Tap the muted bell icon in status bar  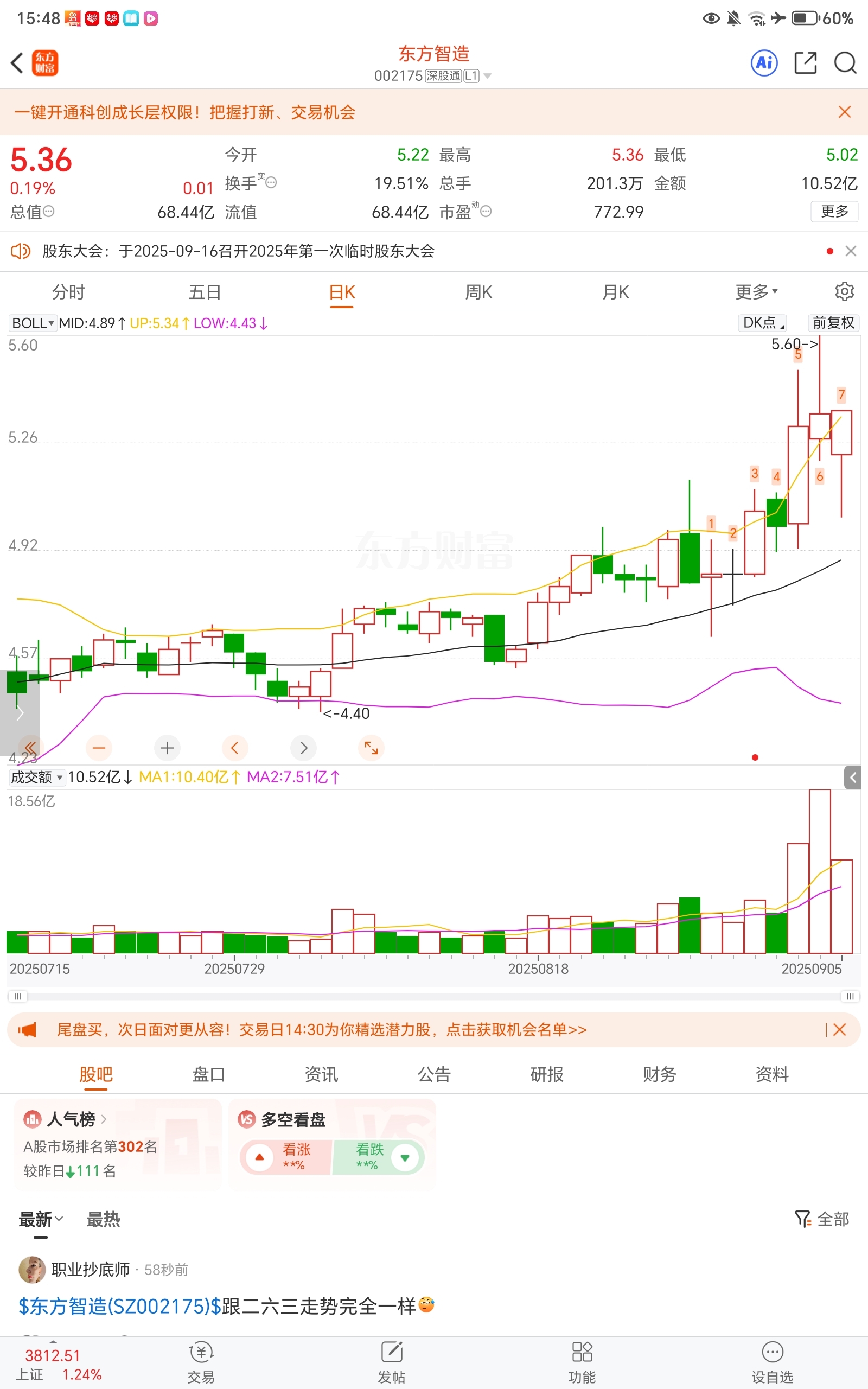click(733, 18)
